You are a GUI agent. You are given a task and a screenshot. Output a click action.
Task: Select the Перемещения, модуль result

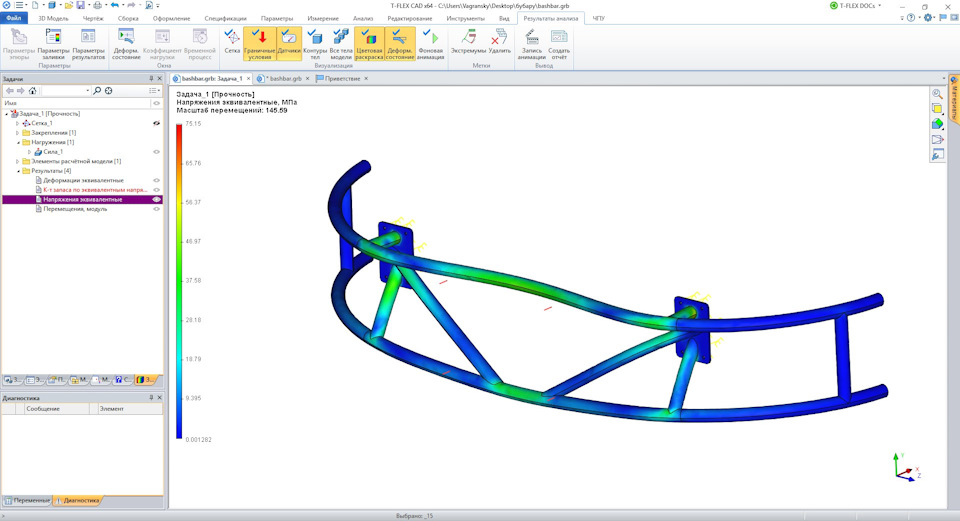(x=75, y=209)
